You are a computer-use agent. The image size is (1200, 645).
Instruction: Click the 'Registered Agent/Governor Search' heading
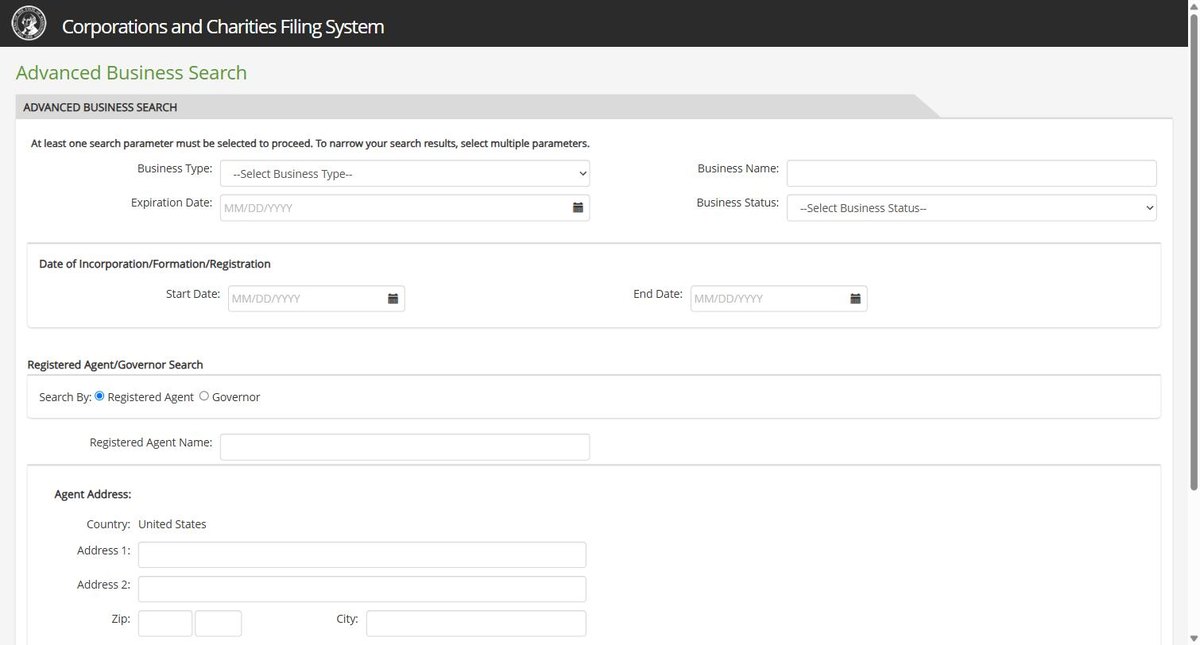(115, 365)
